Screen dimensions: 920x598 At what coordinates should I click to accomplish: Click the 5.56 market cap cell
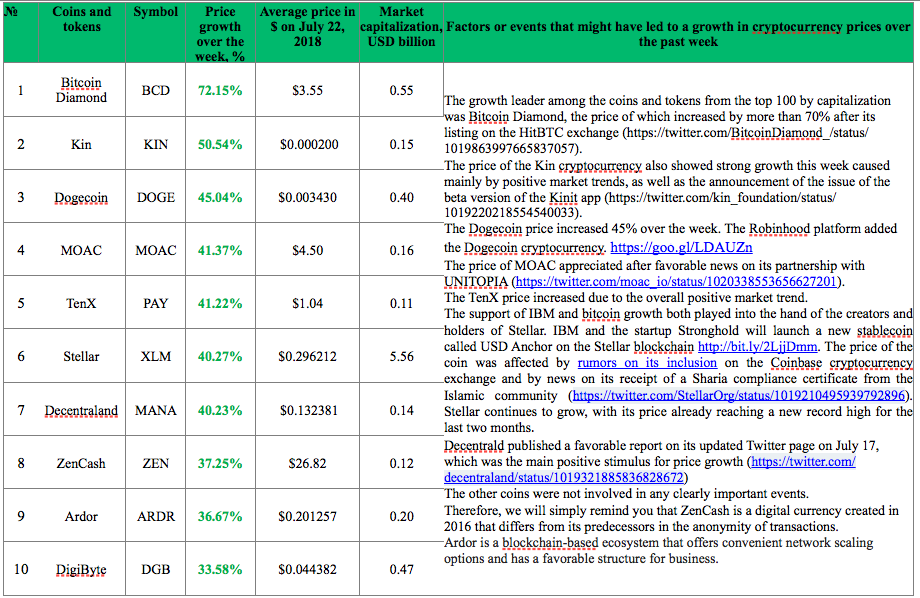(x=401, y=356)
